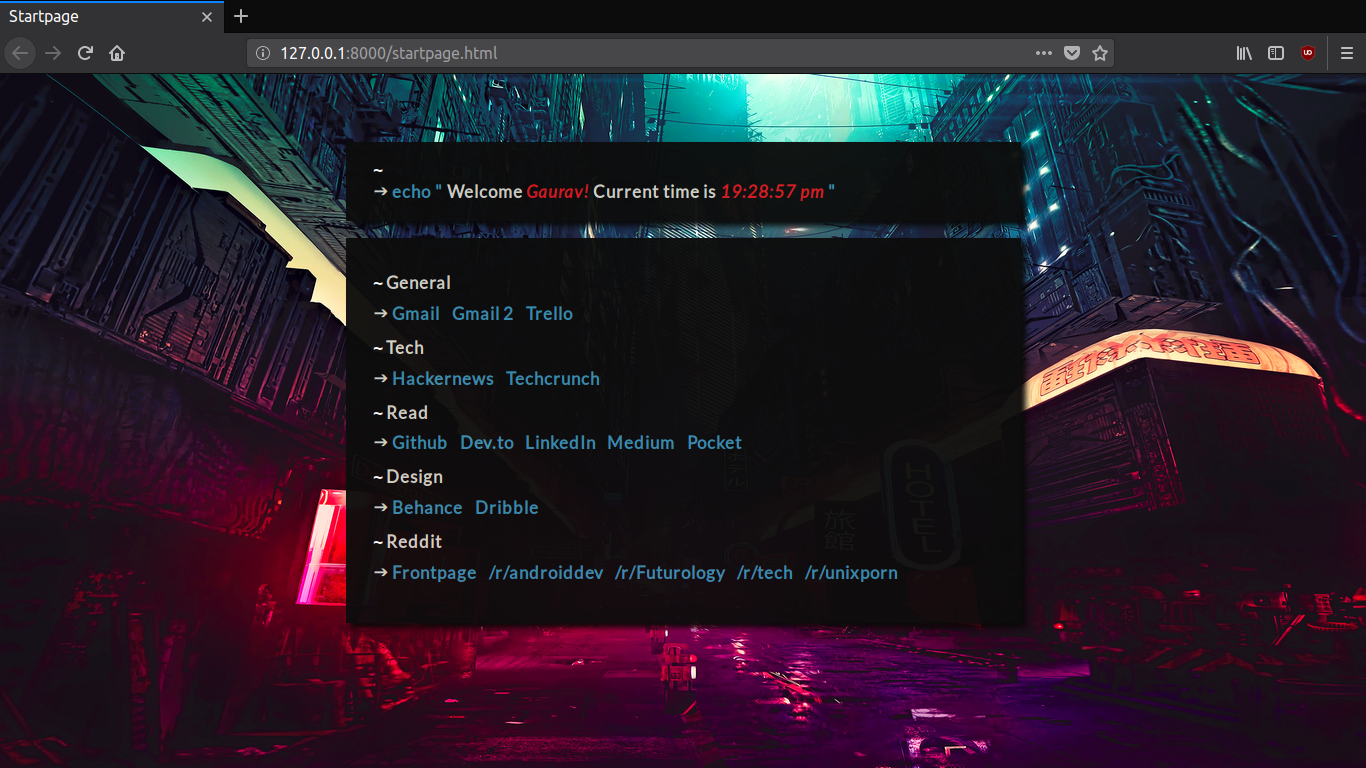The height and width of the screenshot is (768, 1366).
Task: Open the Gmail 2 link
Action: (x=483, y=314)
